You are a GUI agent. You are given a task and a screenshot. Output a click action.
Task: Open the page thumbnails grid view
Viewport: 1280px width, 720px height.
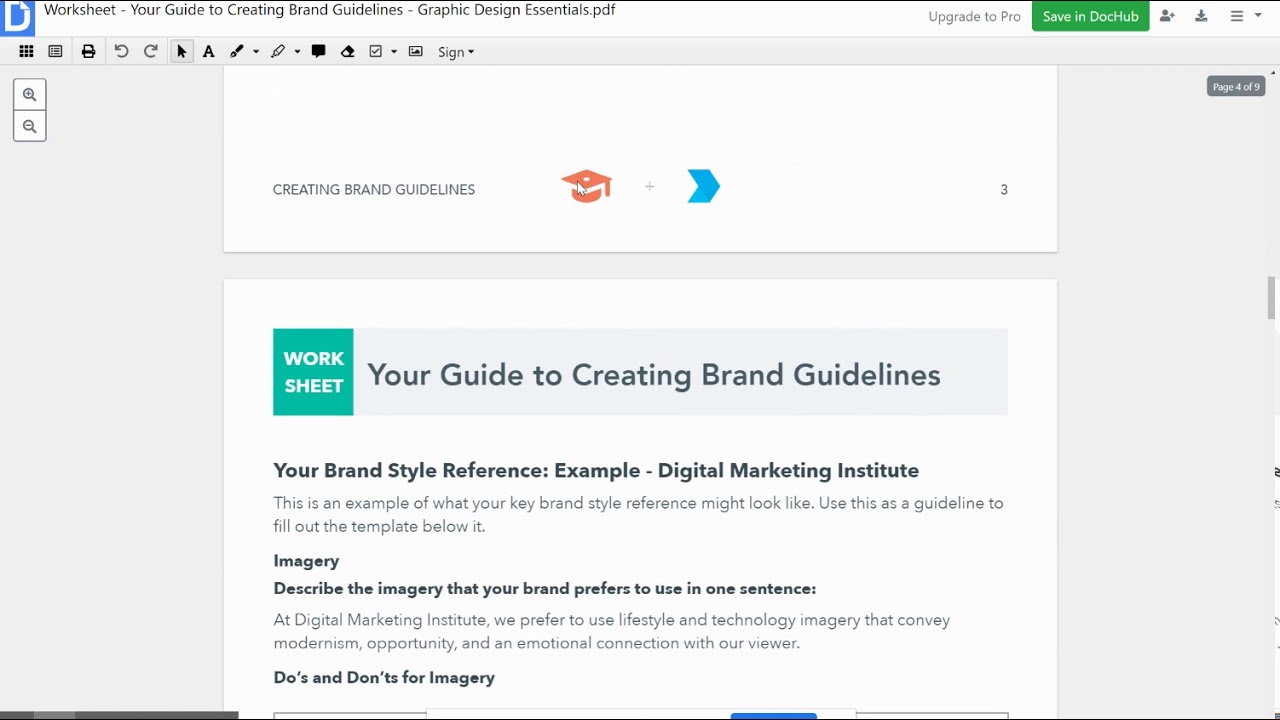[26, 52]
